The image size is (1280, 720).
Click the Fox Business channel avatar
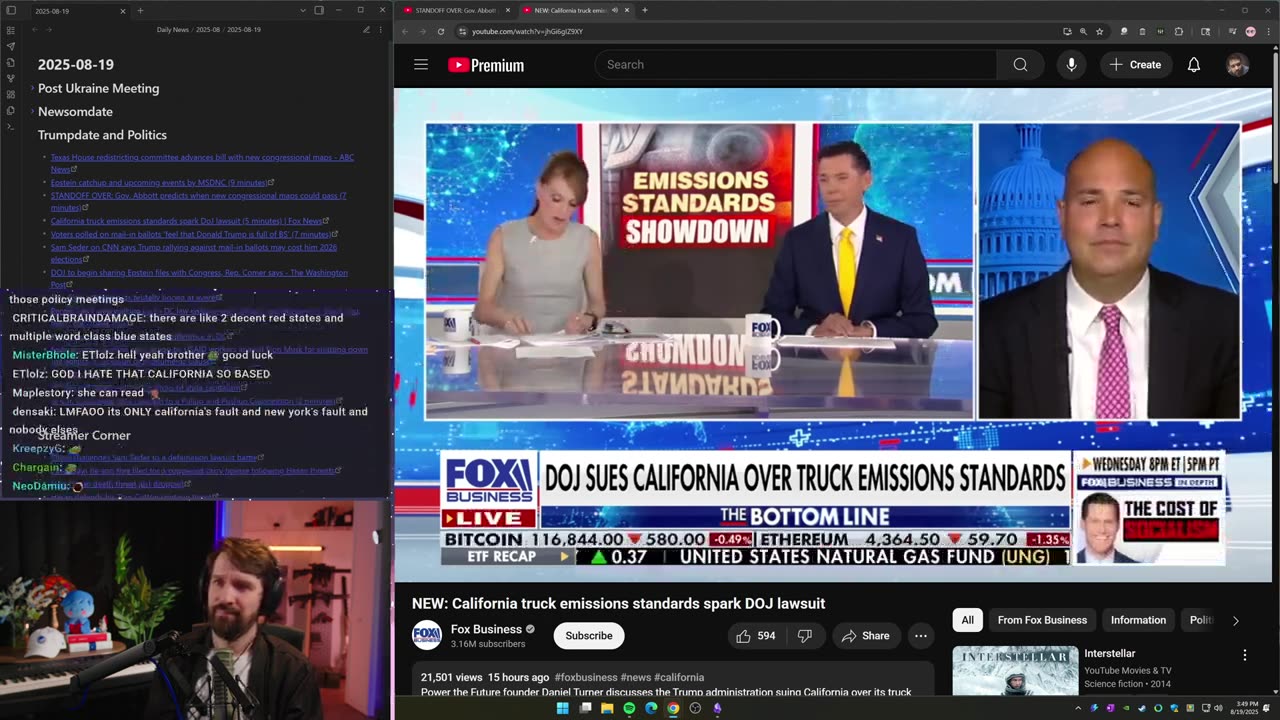pos(427,635)
